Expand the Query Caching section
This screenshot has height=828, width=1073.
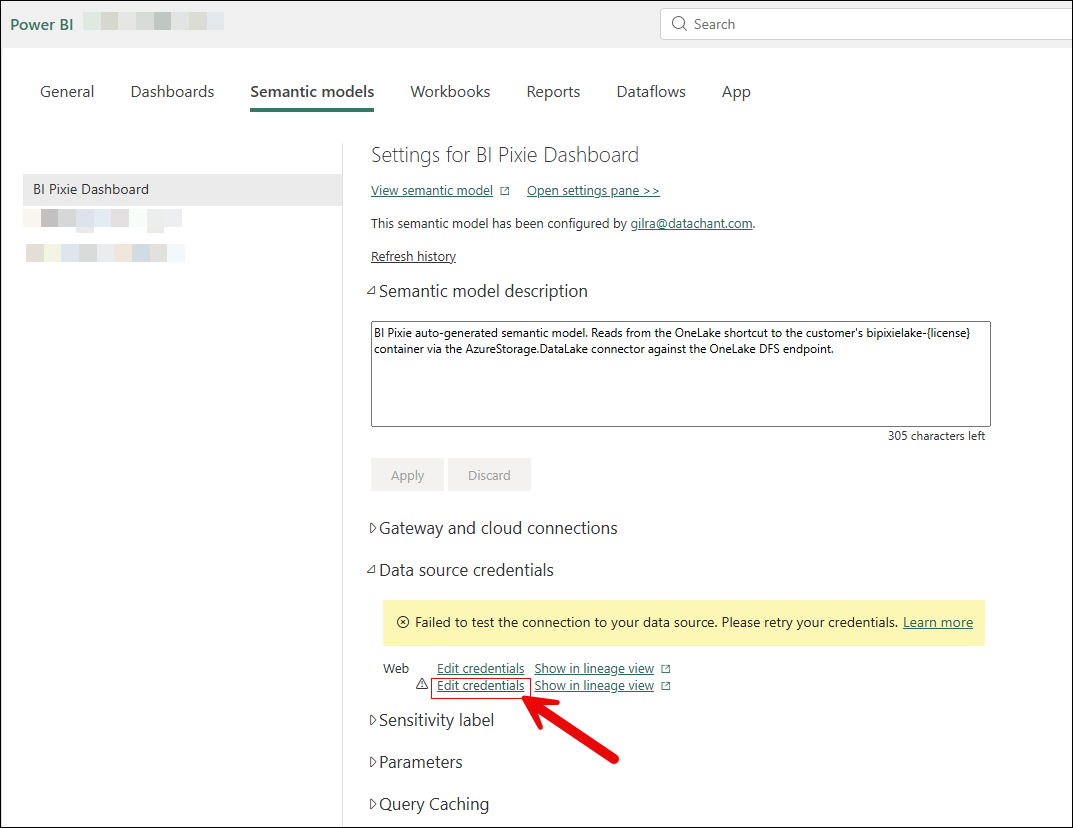pos(372,804)
